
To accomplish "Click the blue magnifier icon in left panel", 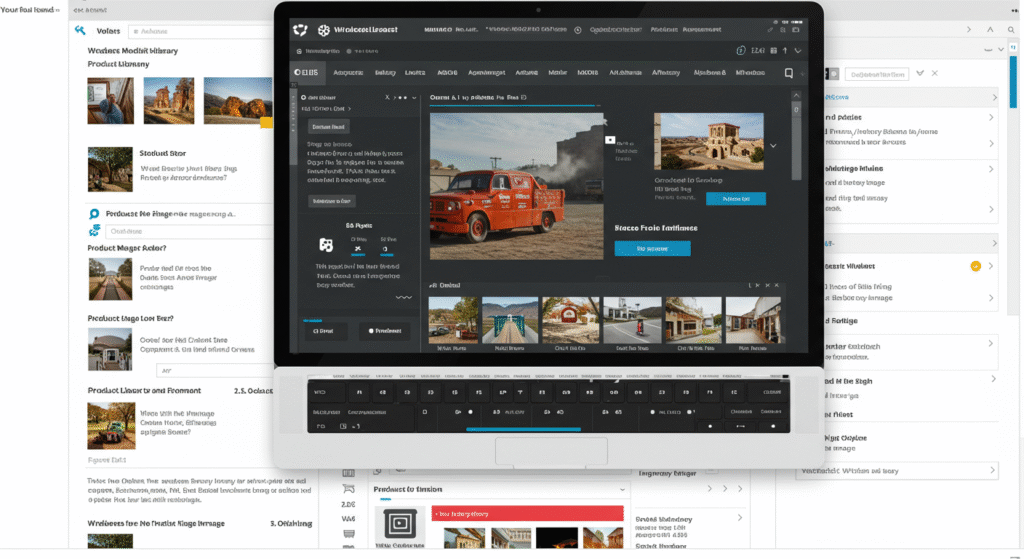I will (x=94, y=214).
